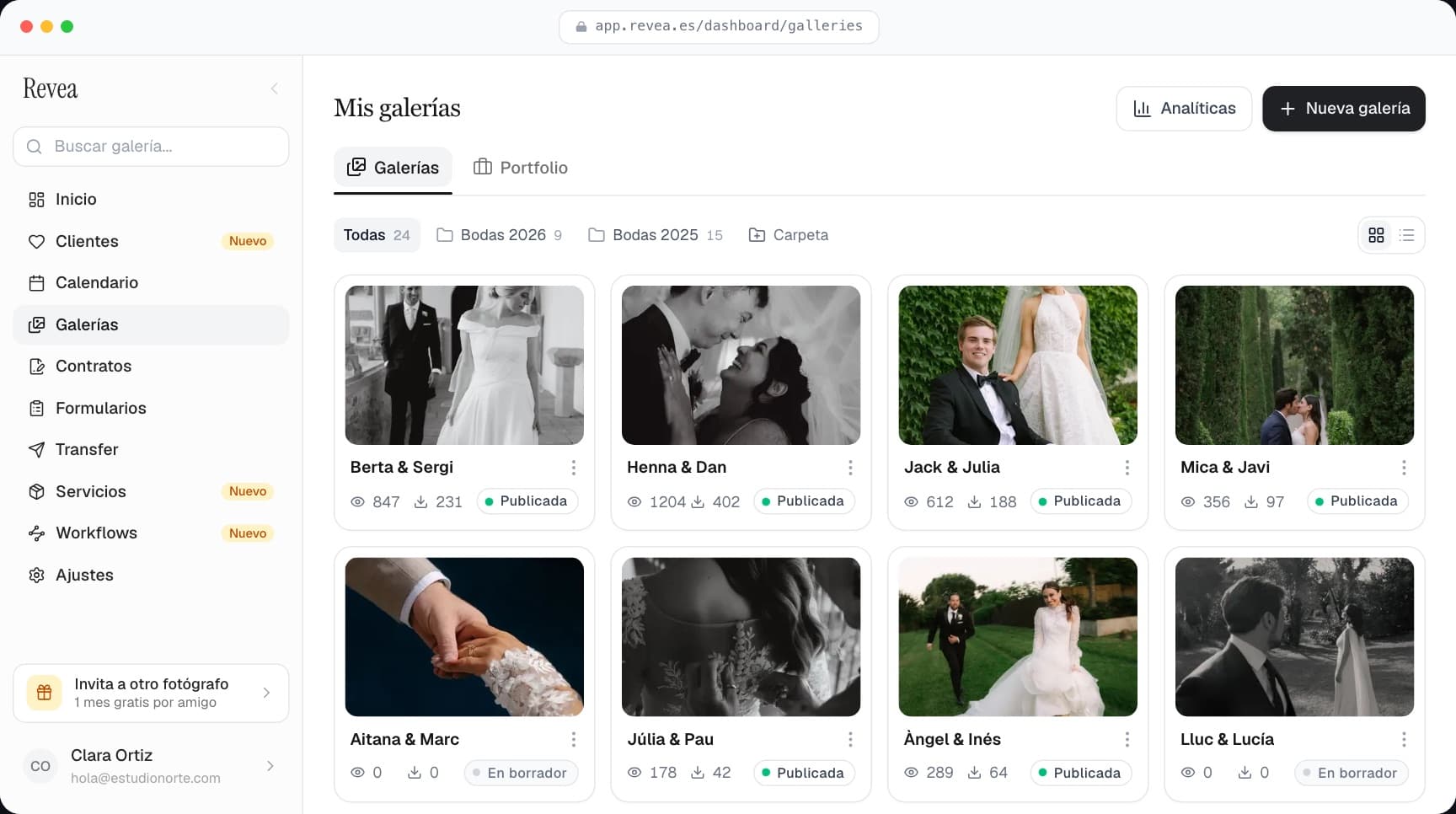Show Todas galleries filter
Screen dimensions: 1456x814
click(377, 235)
